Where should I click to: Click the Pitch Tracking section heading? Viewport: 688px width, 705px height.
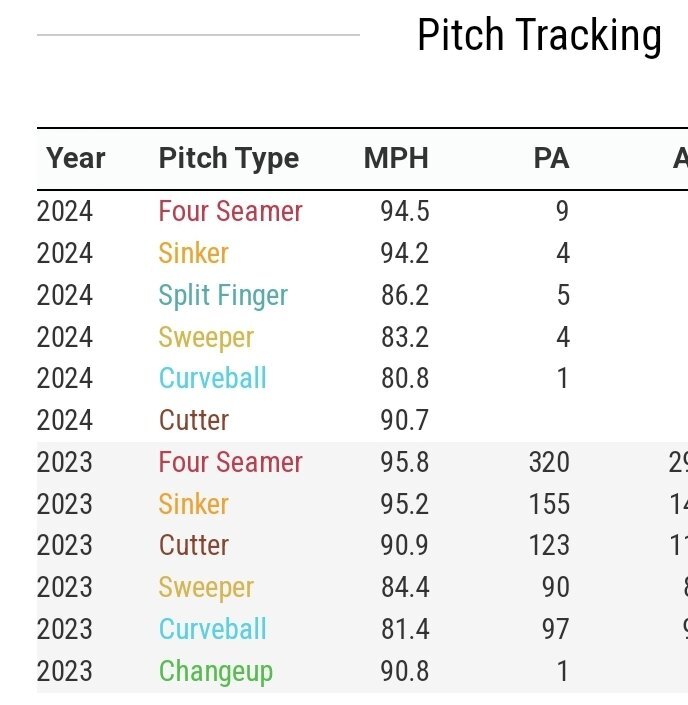(539, 36)
